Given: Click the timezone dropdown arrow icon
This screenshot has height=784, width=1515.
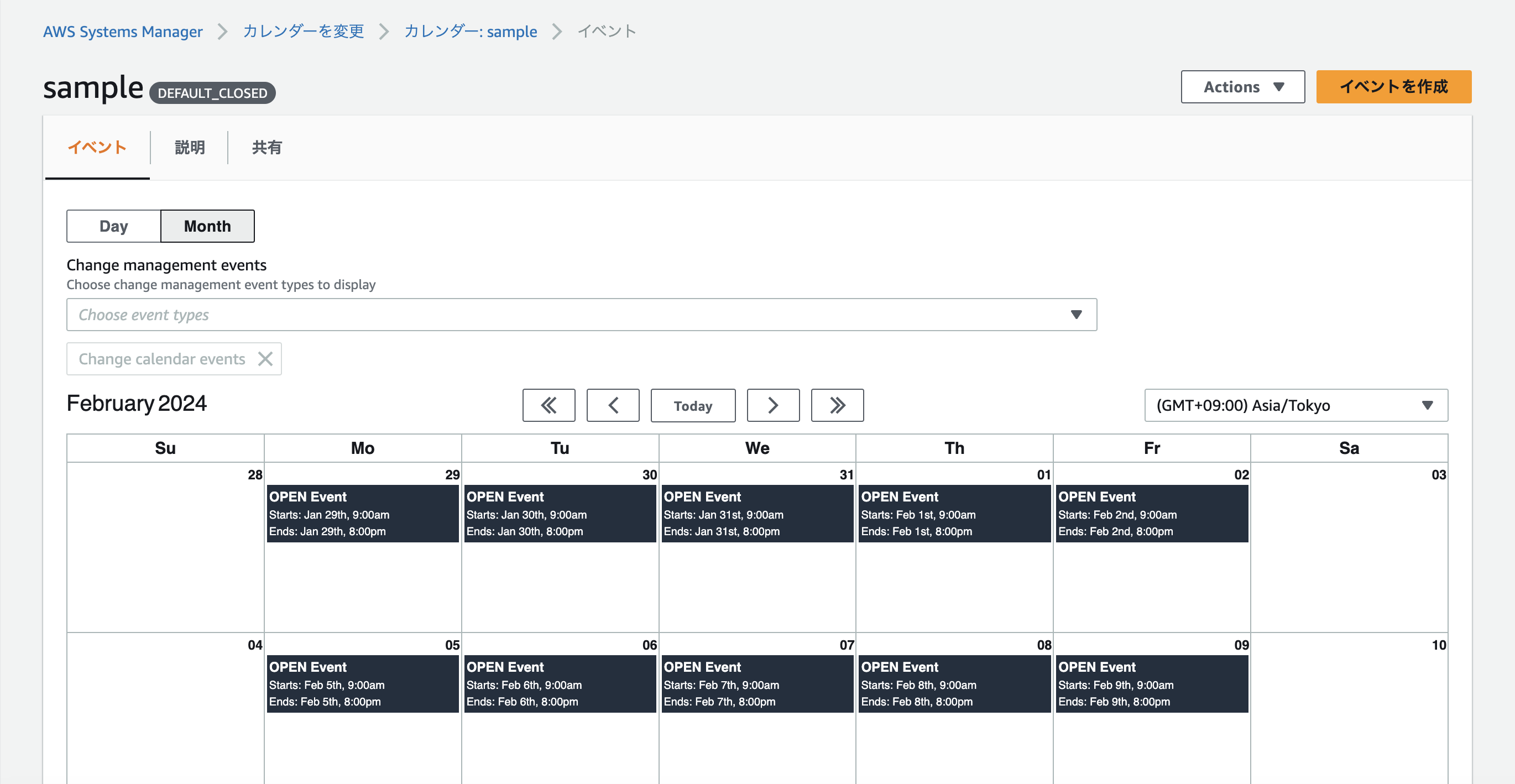Looking at the screenshot, I should (1427, 405).
